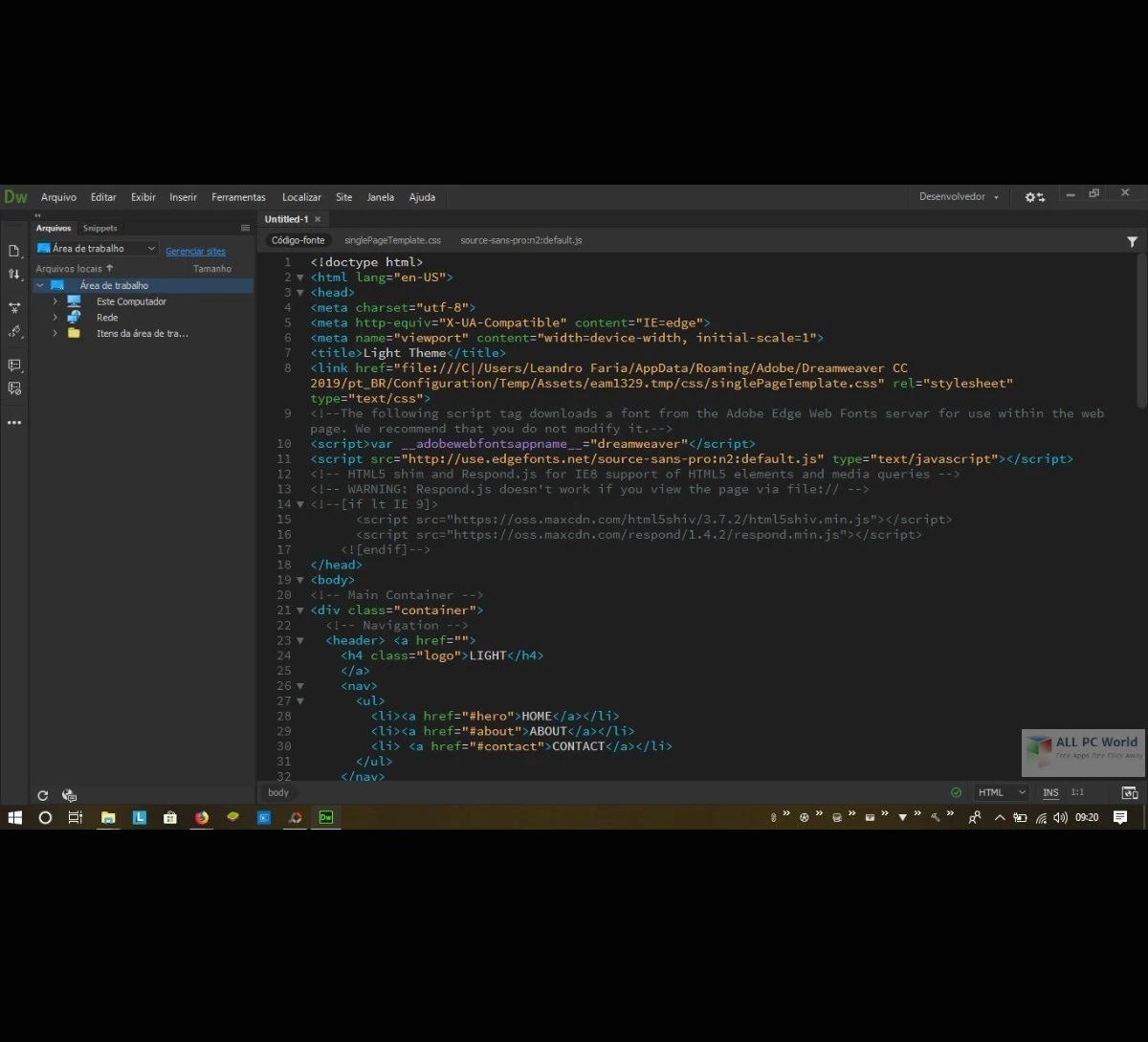Select the body tag in the tag selector

(277, 792)
